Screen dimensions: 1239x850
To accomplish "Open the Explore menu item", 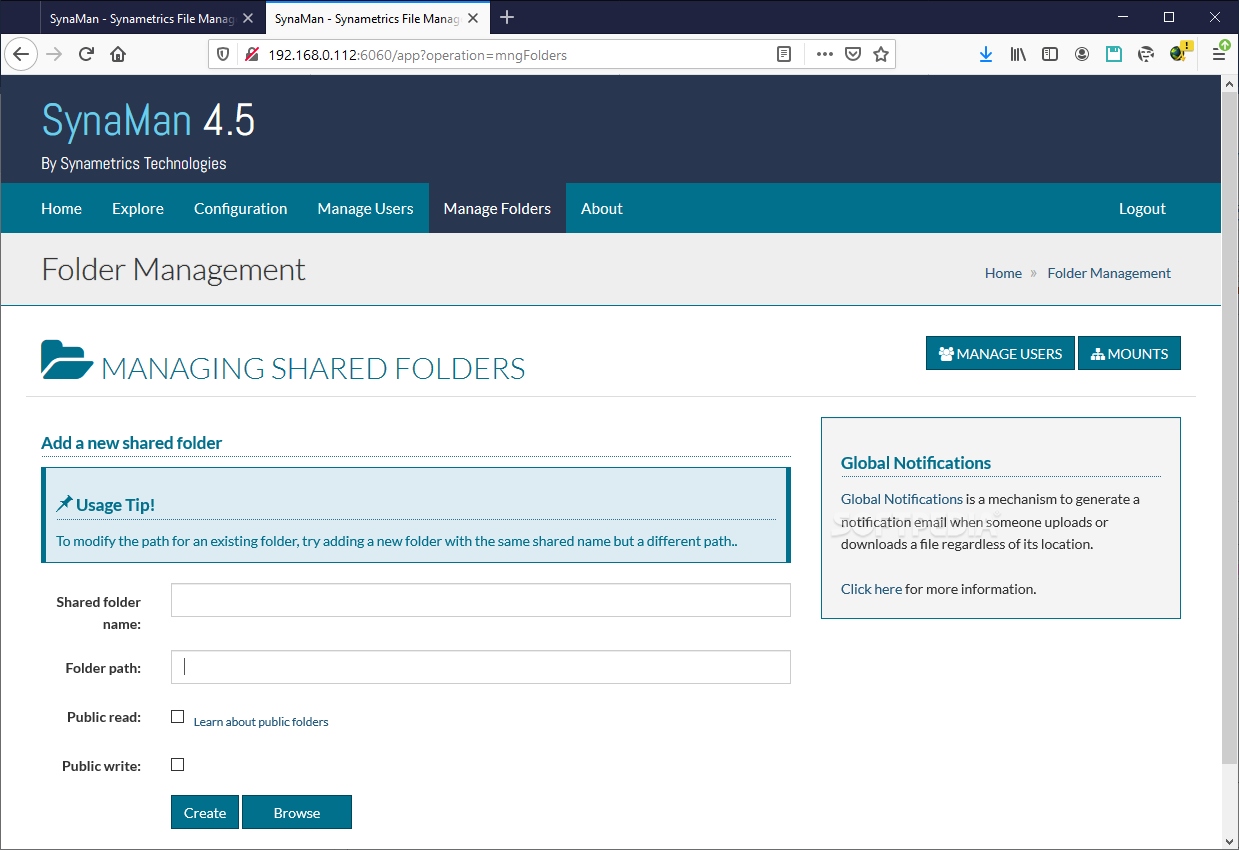I will 138,208.
